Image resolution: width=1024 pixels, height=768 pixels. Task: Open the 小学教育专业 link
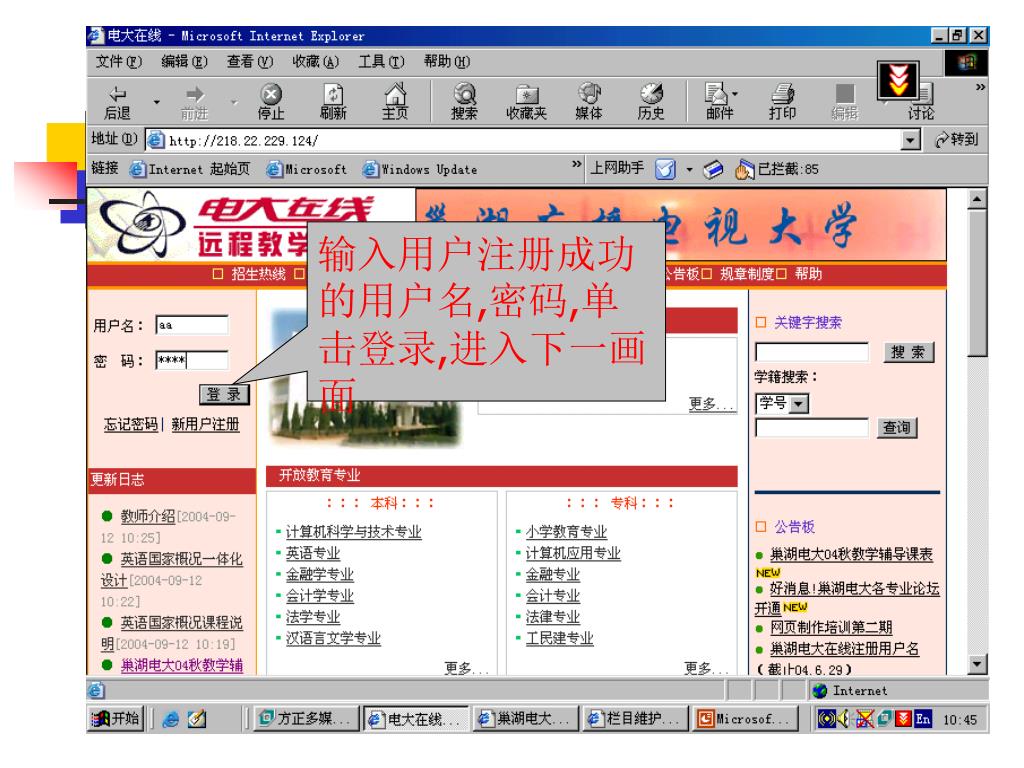click(x=566, y=532)
